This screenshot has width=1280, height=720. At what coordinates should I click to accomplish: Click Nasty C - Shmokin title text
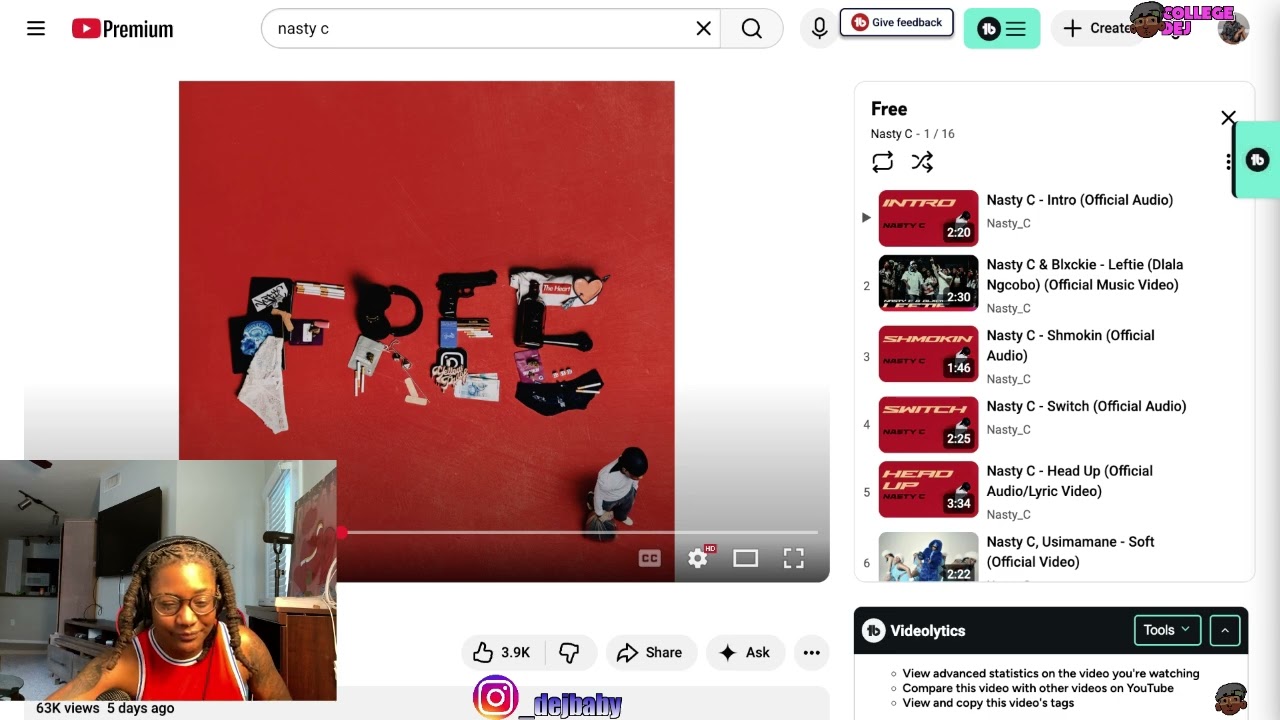pyautogui.click(x=1070, y=345)
